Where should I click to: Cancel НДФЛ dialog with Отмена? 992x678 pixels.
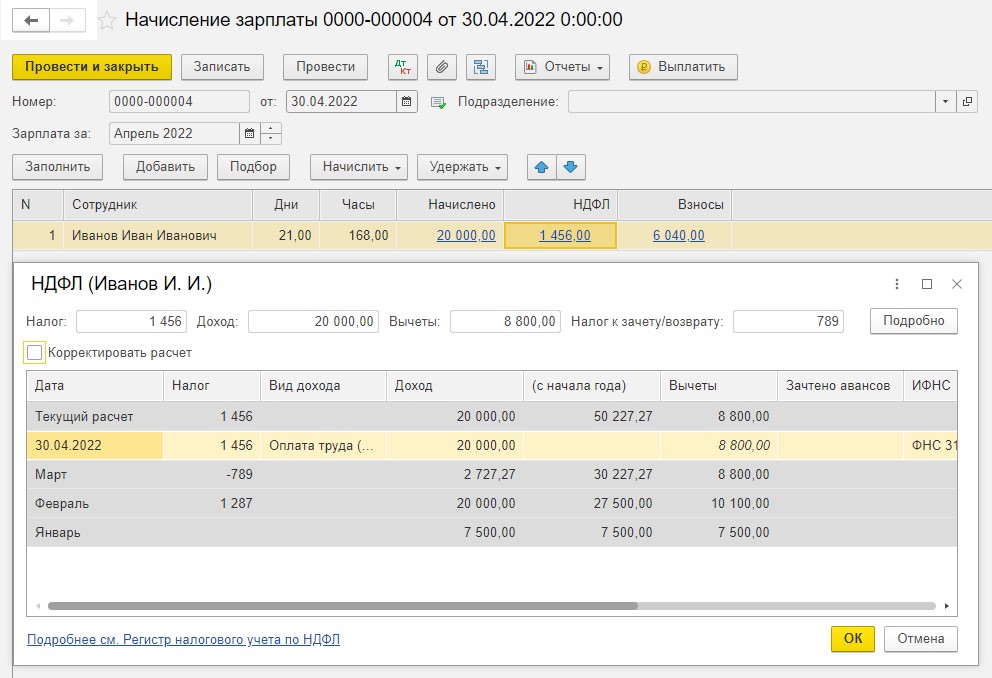pos(921,639)
